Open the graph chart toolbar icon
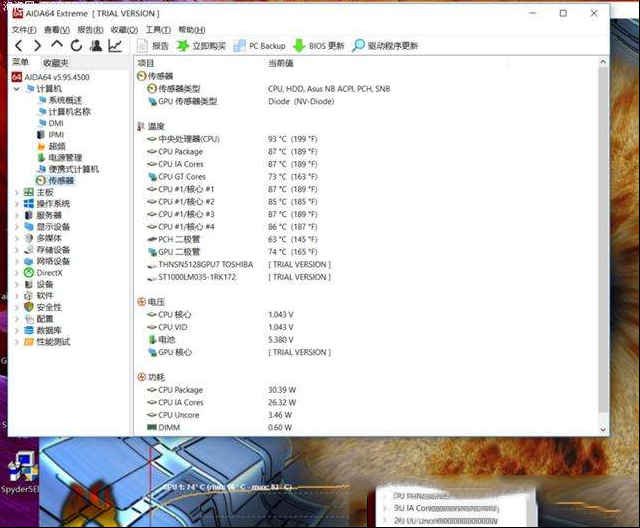The height and width of the screenshot is (528, 640). 115,46
